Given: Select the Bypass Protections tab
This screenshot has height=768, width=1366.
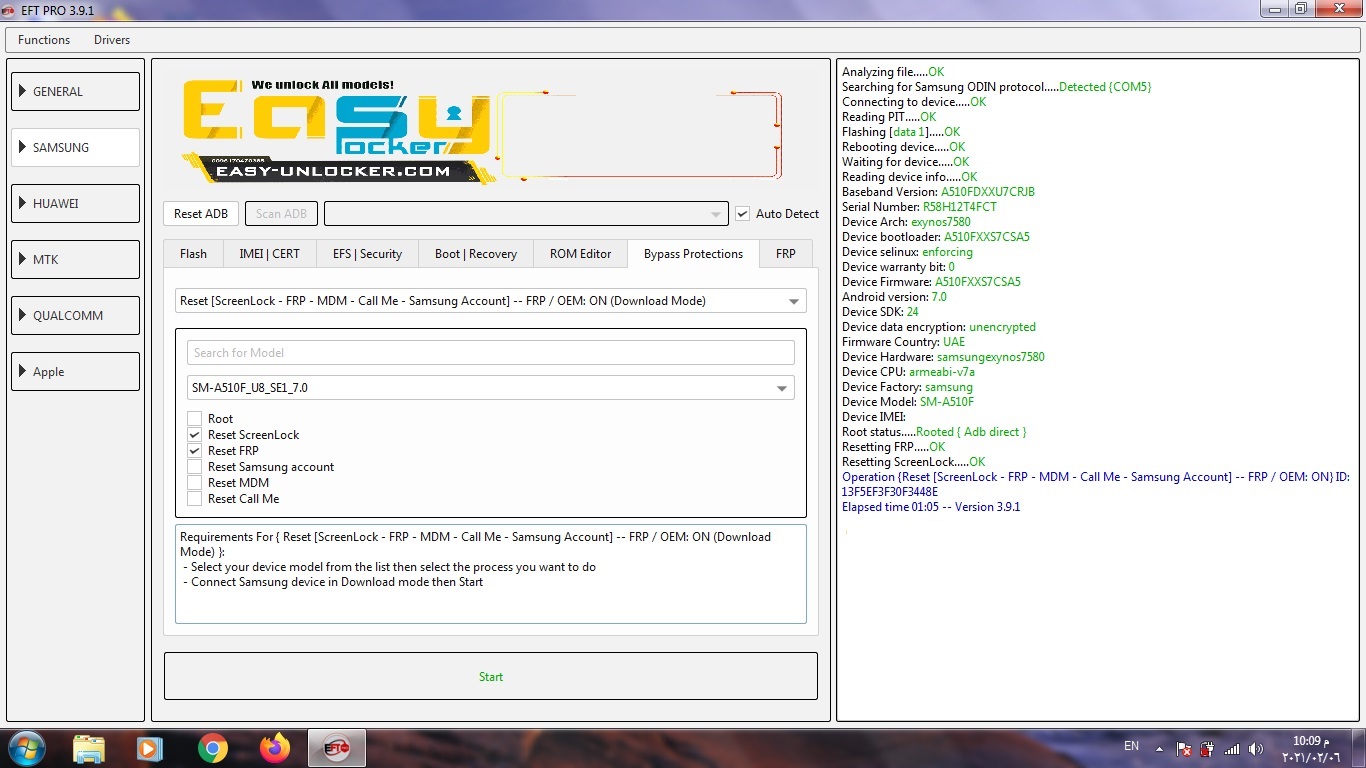Looking at the screenshot, I should coord(693,254).
